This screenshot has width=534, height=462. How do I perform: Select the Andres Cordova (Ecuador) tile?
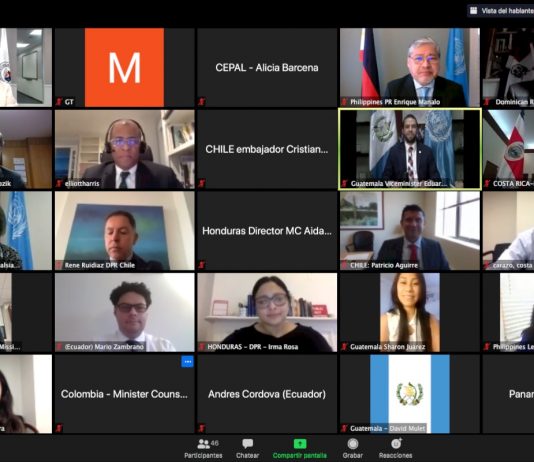tap(267, 394)
